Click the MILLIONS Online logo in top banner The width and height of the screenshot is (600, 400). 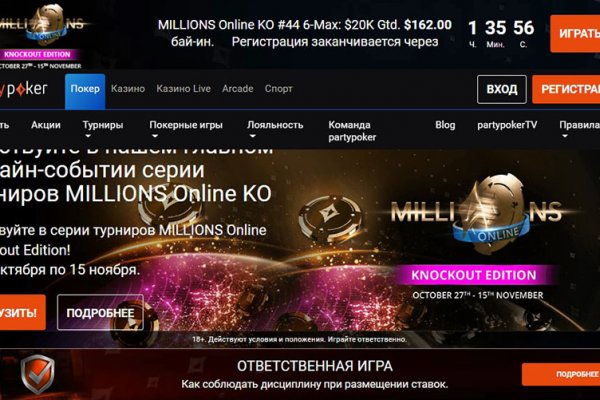pyautogui.click(x=41, y=36)
